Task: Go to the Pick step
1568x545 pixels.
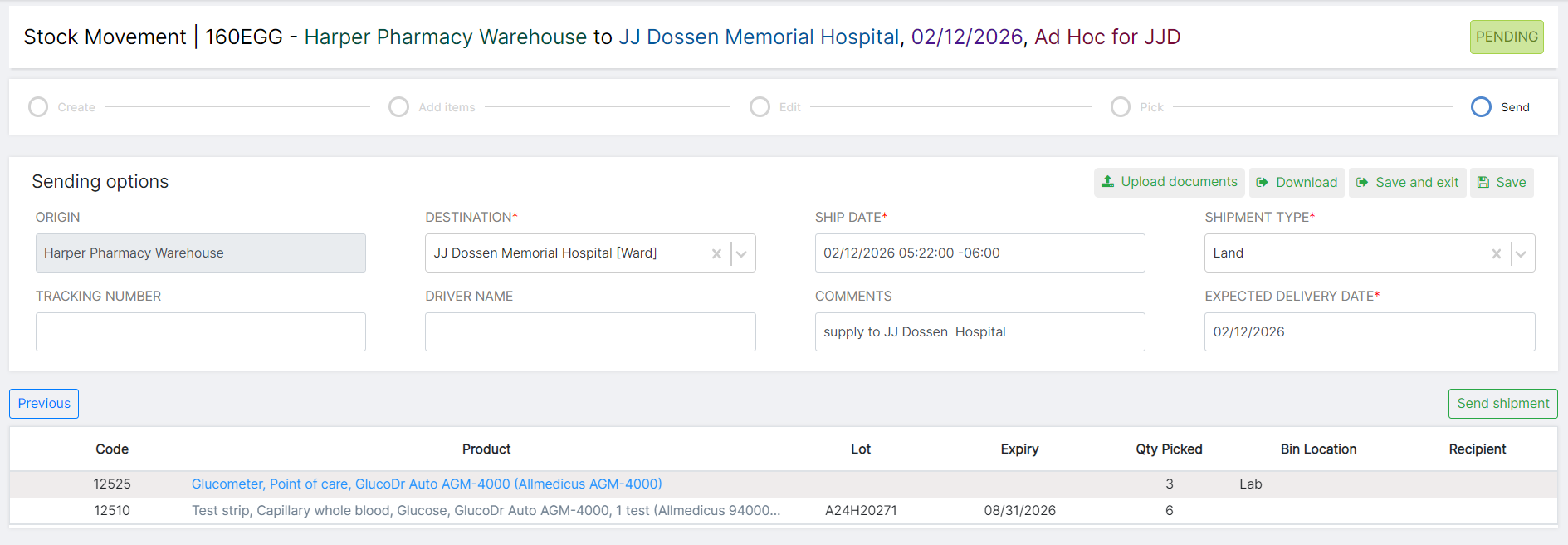Action: coord(1121,107)
